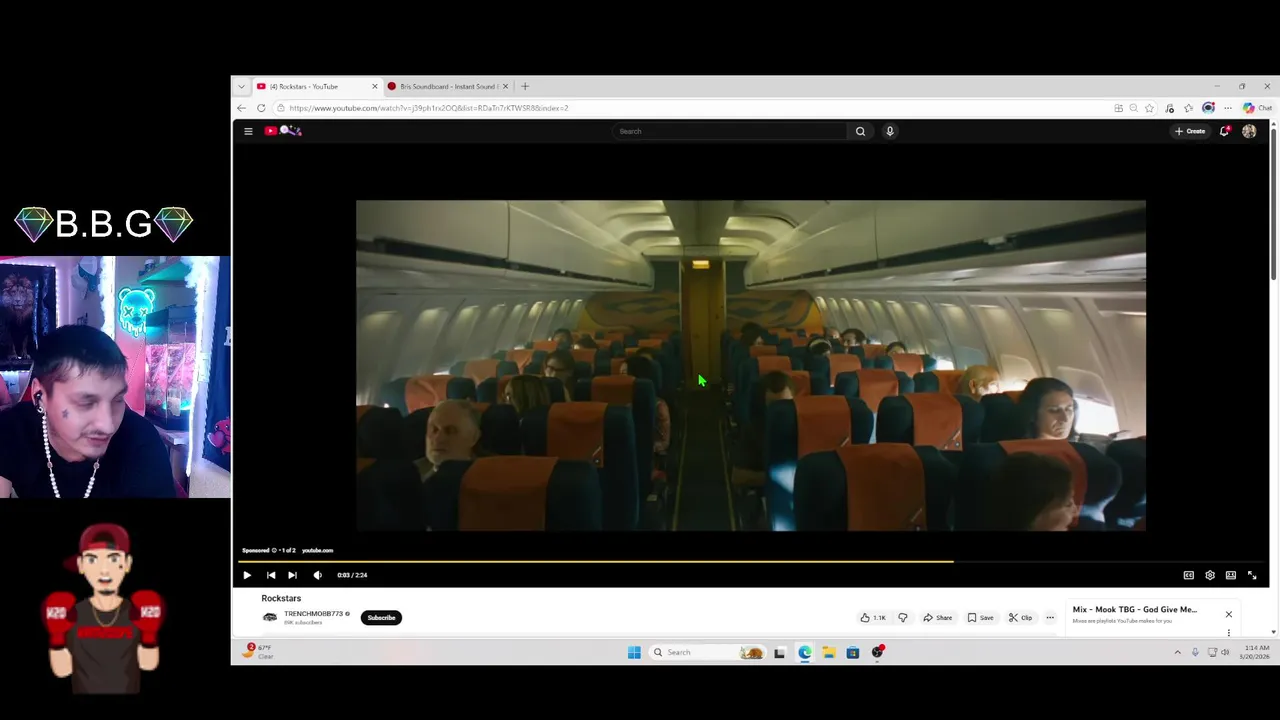Reload the current page

point(261,108)
